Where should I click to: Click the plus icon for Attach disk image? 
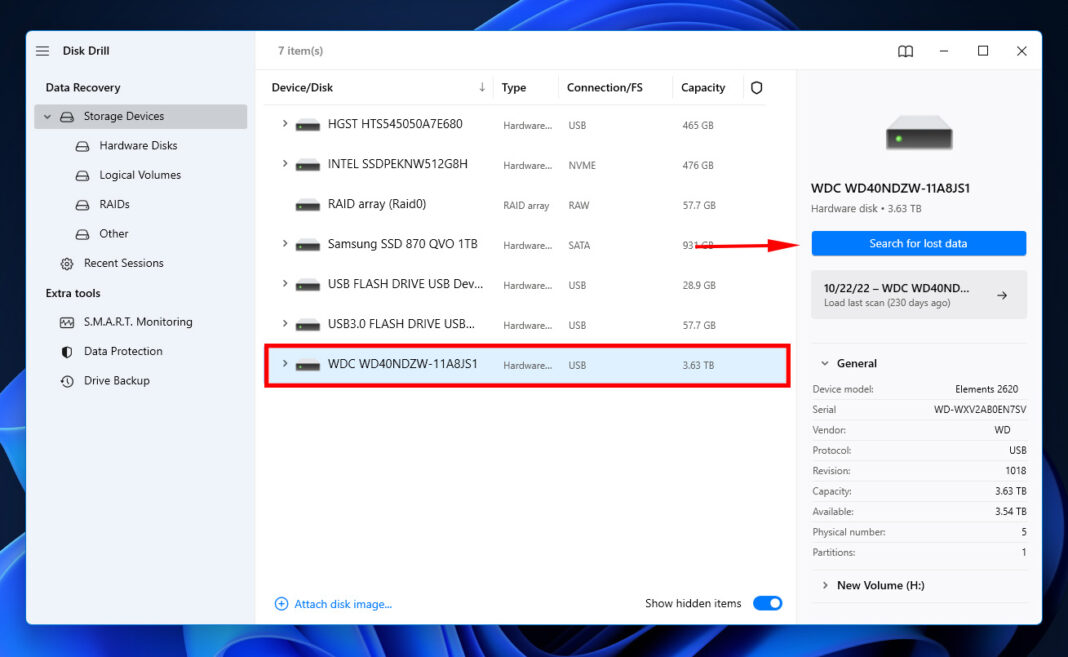pyautogui.click(x=281, y=604)
